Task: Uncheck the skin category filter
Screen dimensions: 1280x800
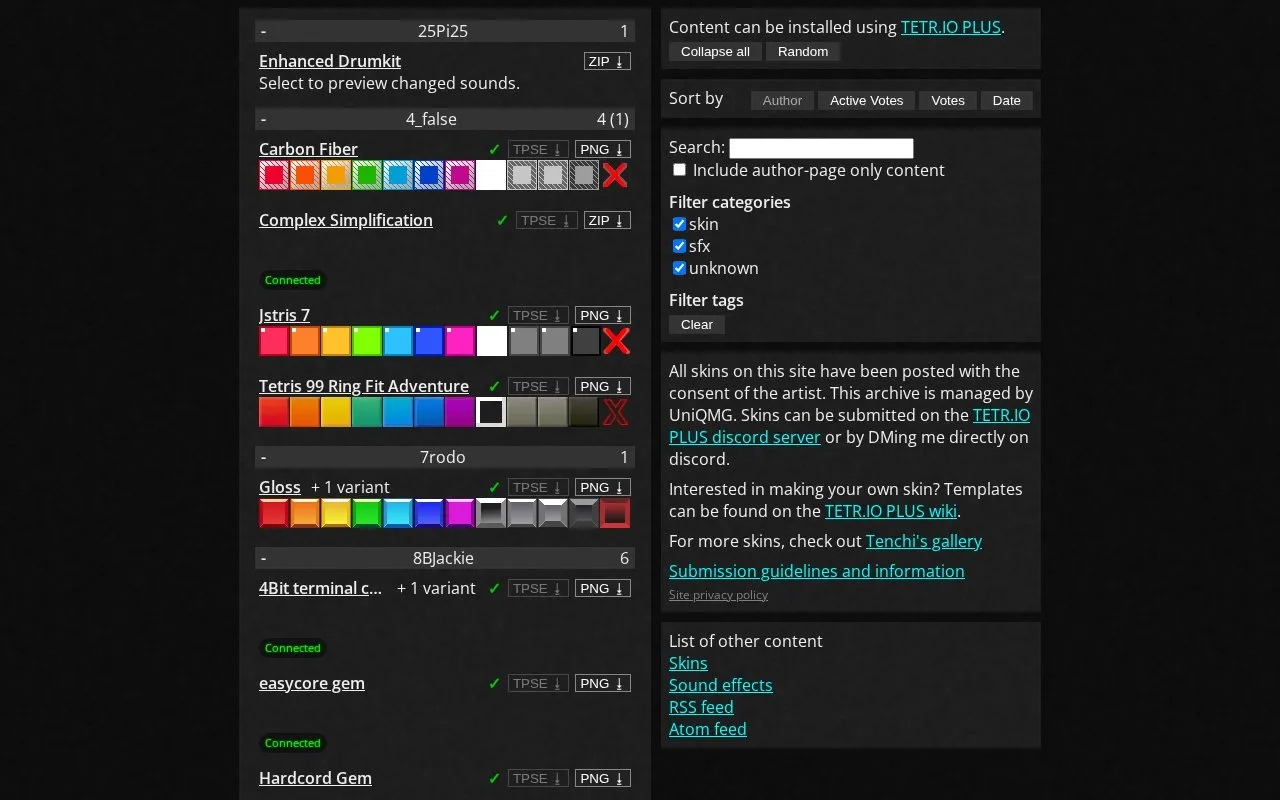Action: [679, 224]
